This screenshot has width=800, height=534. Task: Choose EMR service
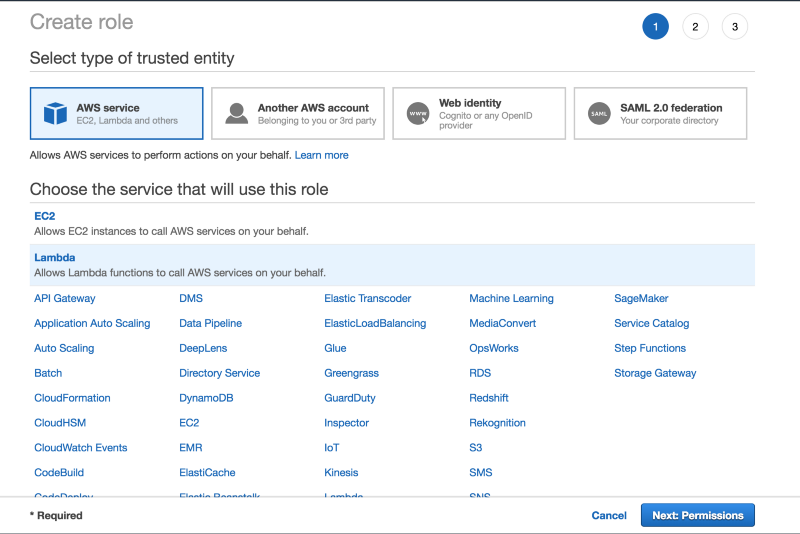191,448
